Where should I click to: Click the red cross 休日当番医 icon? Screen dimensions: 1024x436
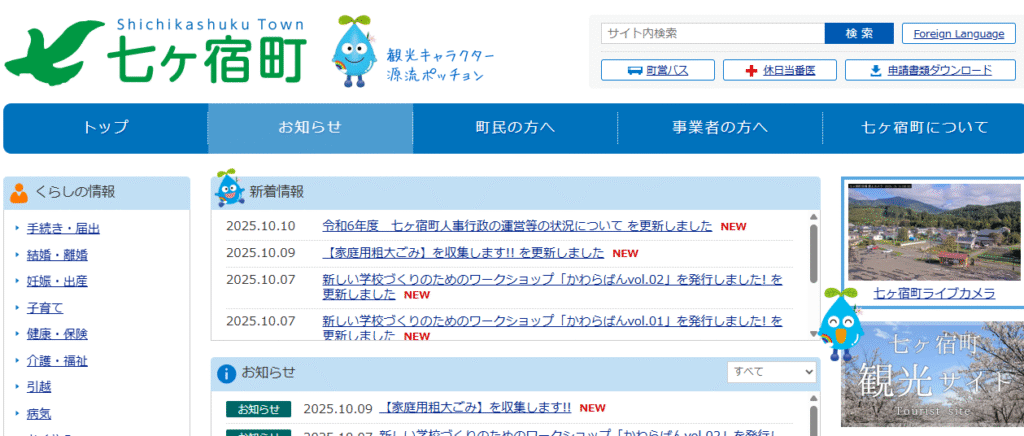pyautogui.click(x=753, y=70)
